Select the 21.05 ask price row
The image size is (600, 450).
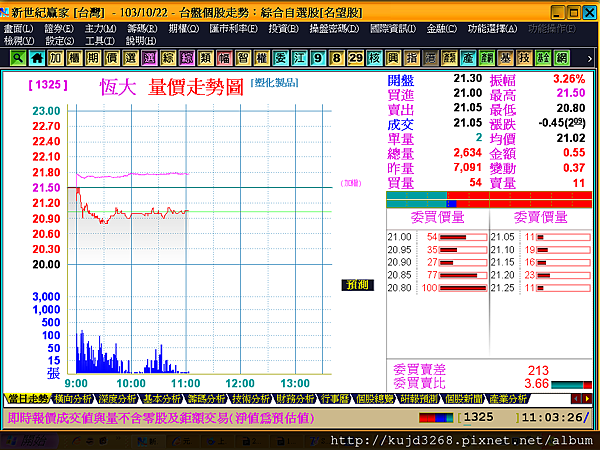(540, 237)
